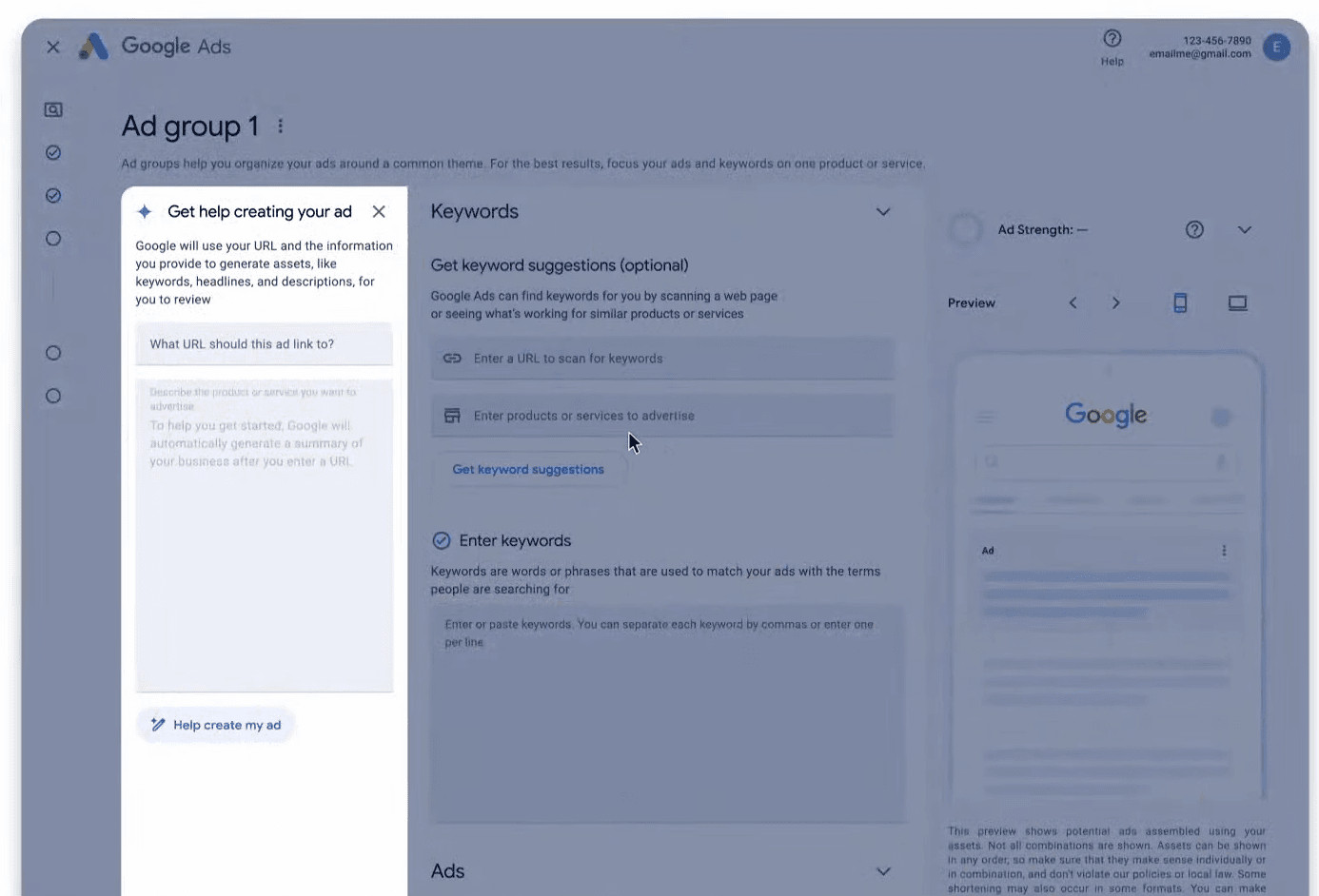The image size is (1319, 896).
Task: Open Ad group 1 more options menu
Action: [280, 126]
